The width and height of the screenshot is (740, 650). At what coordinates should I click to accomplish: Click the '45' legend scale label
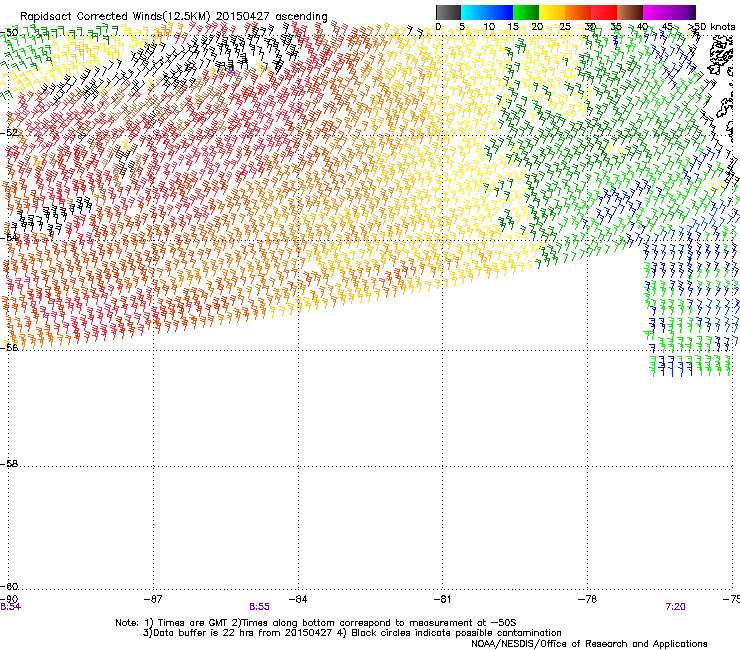pyautogui.click(x=667, y=26)
